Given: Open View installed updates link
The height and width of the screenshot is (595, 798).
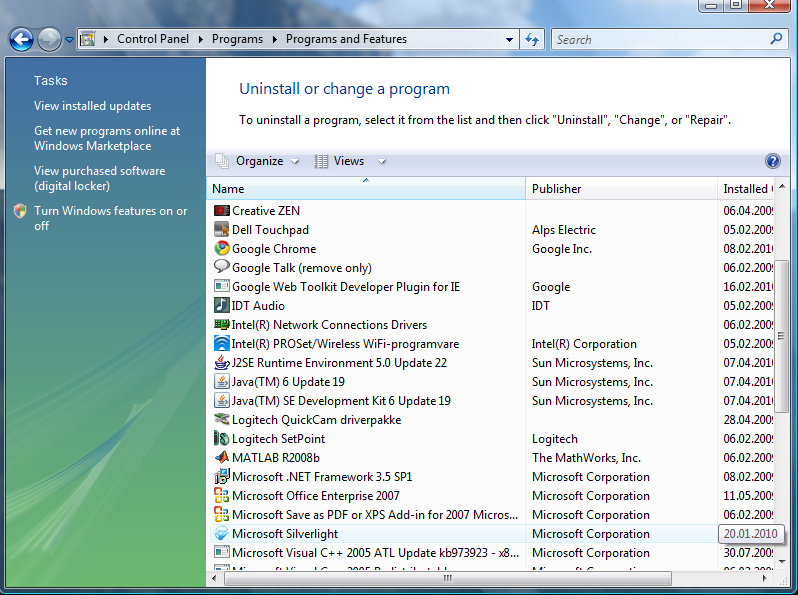Looking at the screenshot, I should point(93,106).
